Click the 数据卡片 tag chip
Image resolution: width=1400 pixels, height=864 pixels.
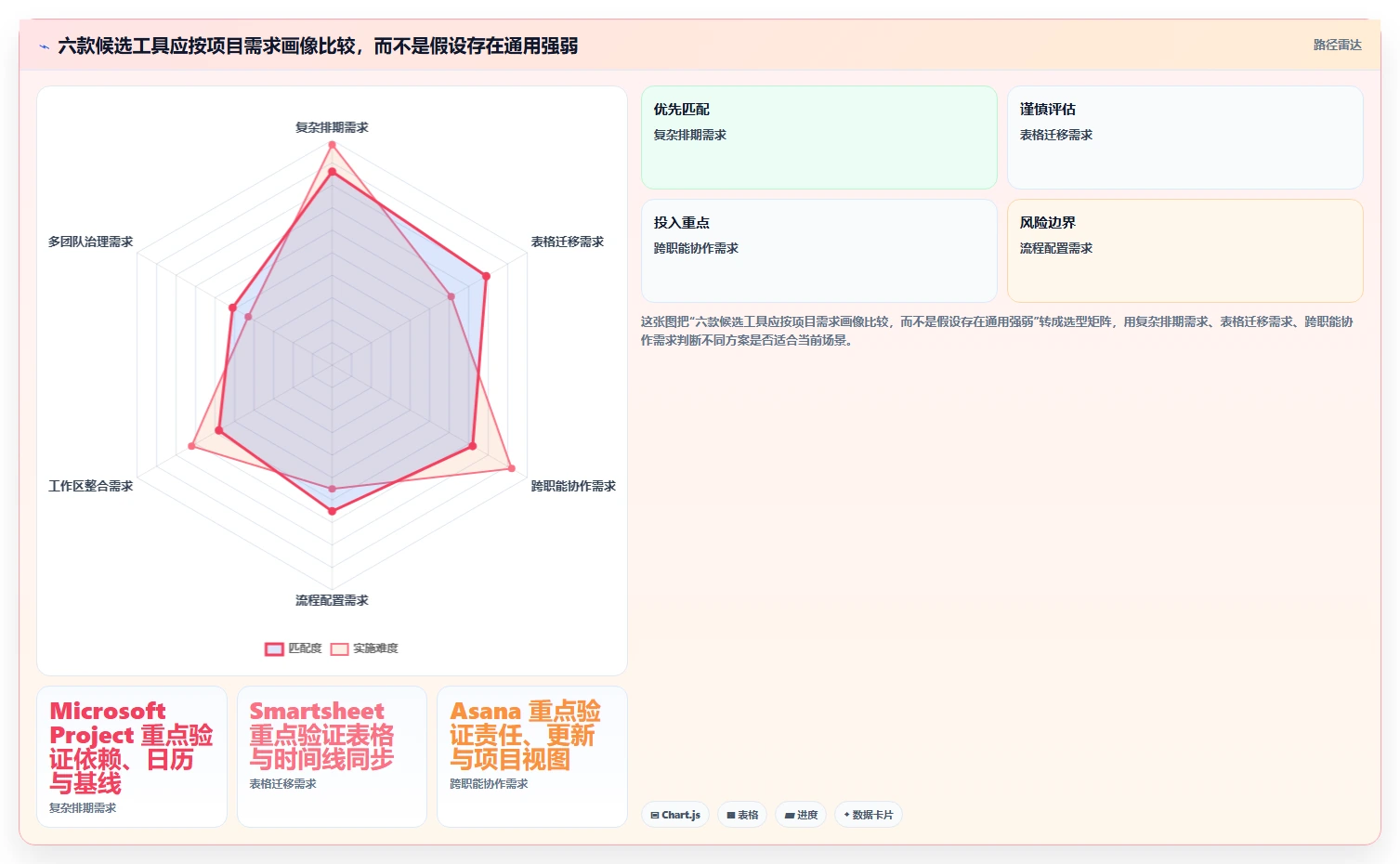pyautogui.click(x=868, y=815)
